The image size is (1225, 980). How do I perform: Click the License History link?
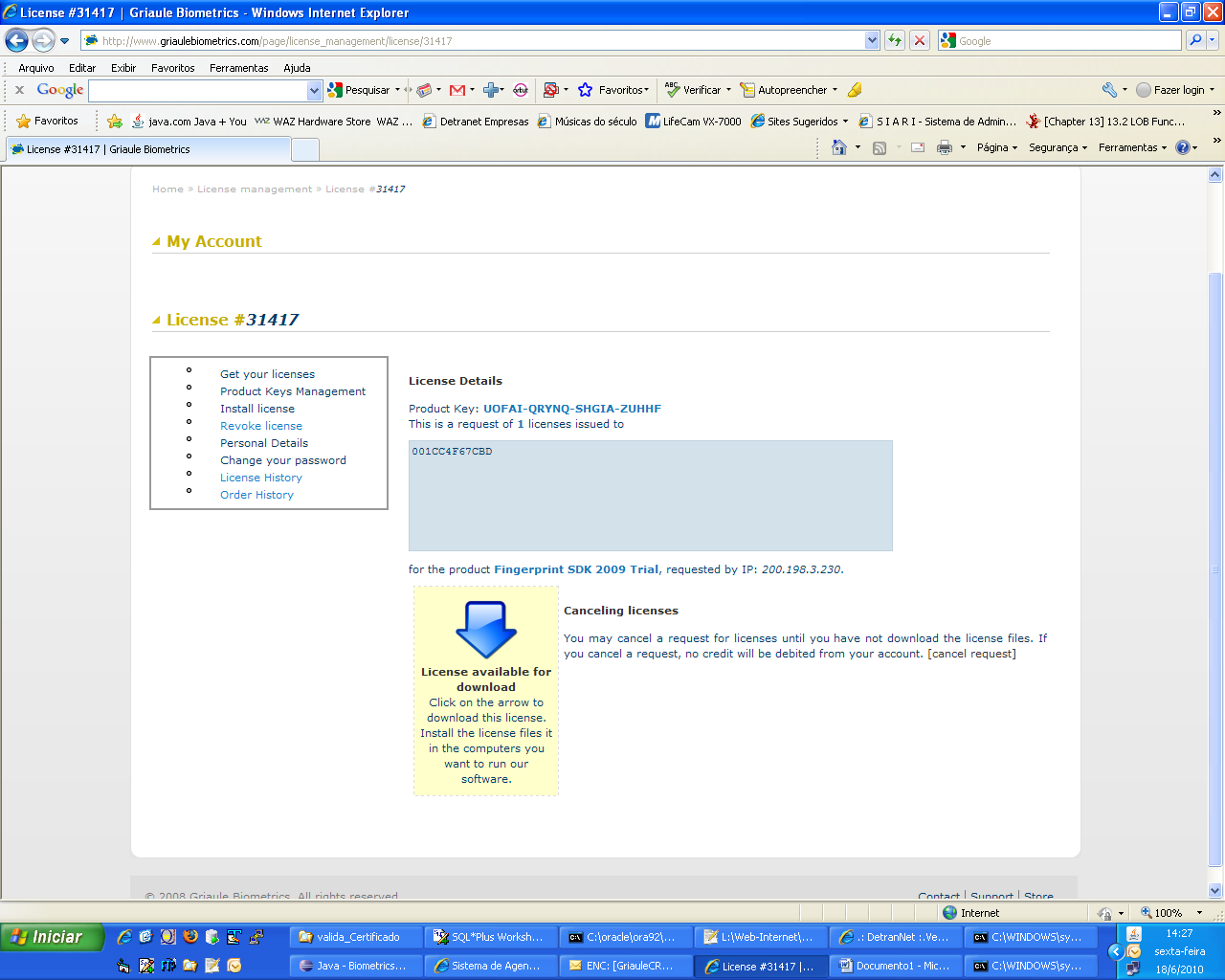[261, 478]
